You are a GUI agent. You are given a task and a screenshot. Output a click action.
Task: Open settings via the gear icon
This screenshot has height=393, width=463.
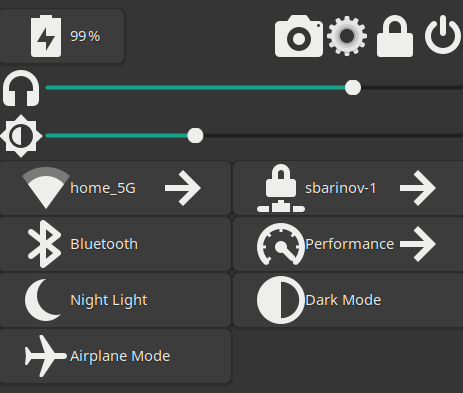pyautogui.click(x=347, y=36)
